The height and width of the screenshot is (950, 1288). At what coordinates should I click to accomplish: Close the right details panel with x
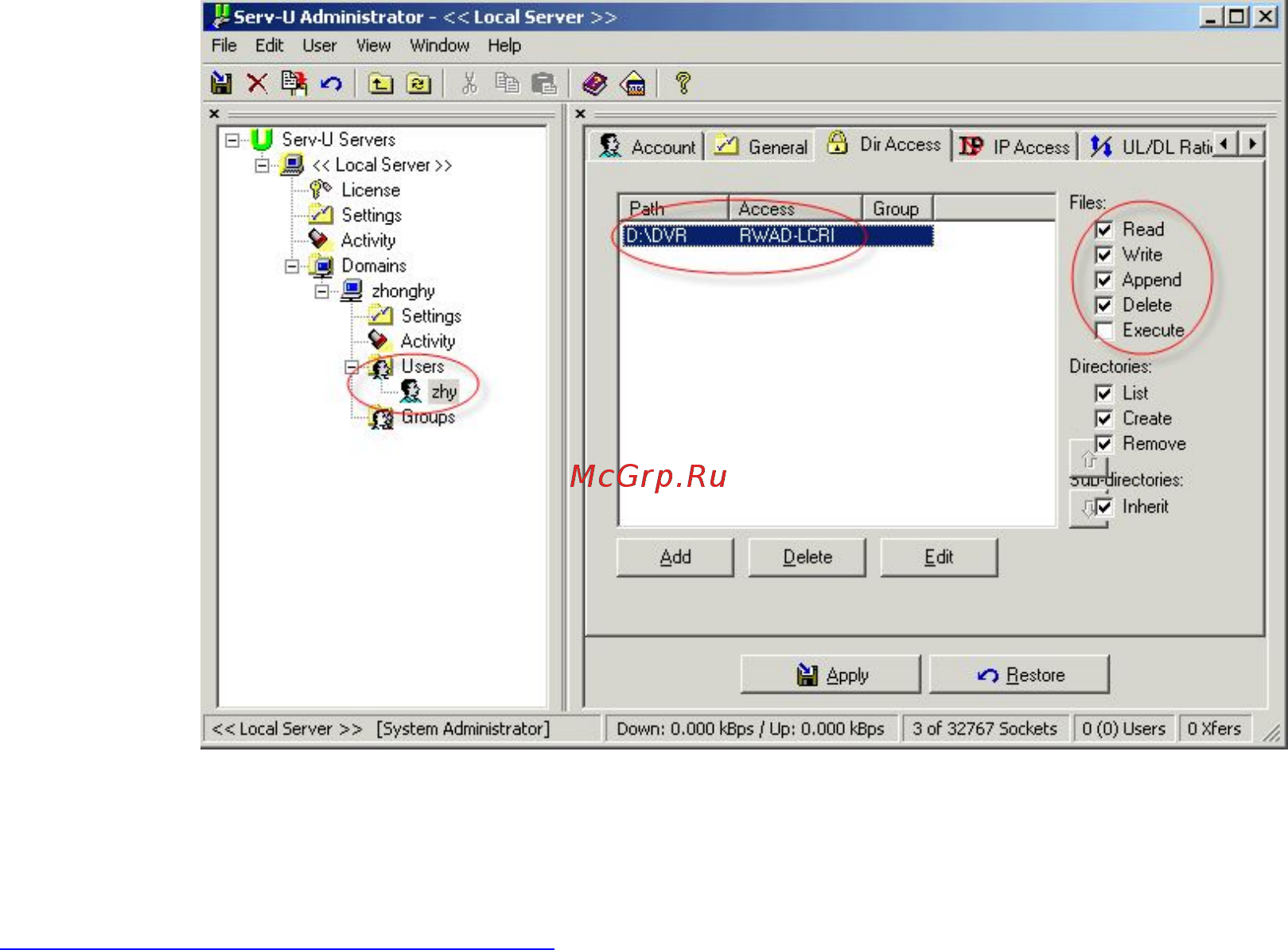coord(580,114)
